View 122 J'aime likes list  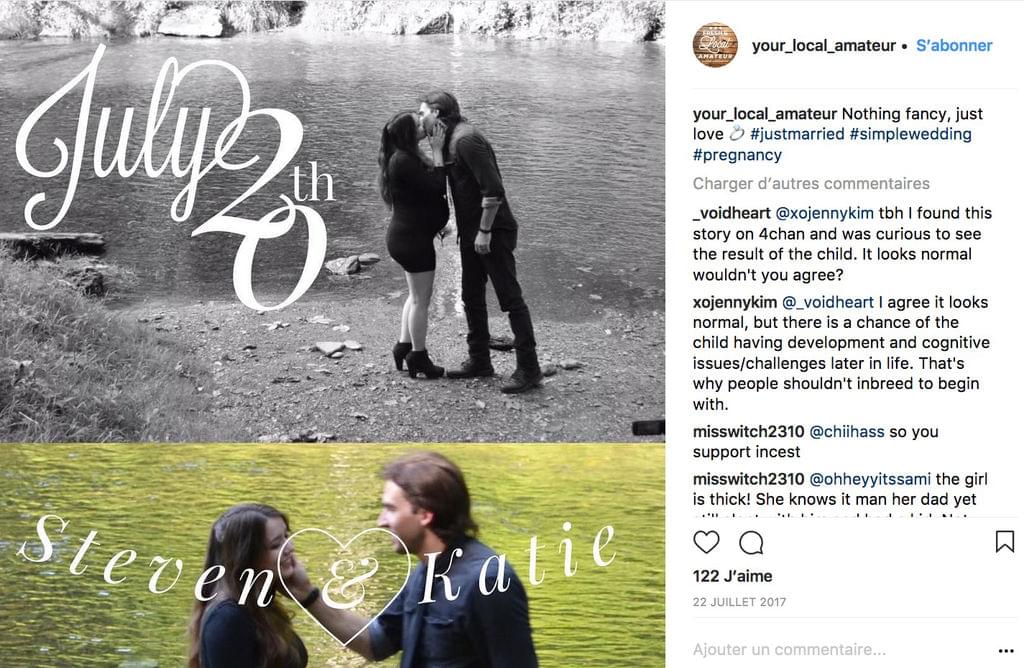tap(732, 576)
